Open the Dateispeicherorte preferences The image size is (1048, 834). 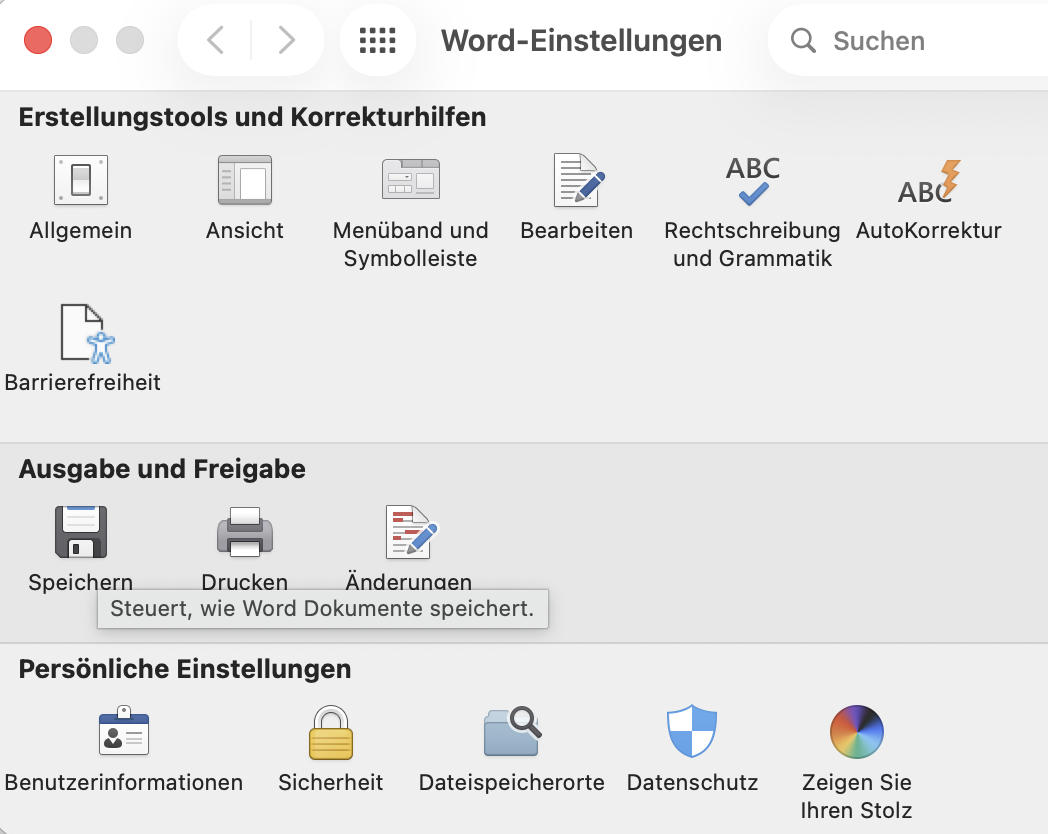point(511,733)
